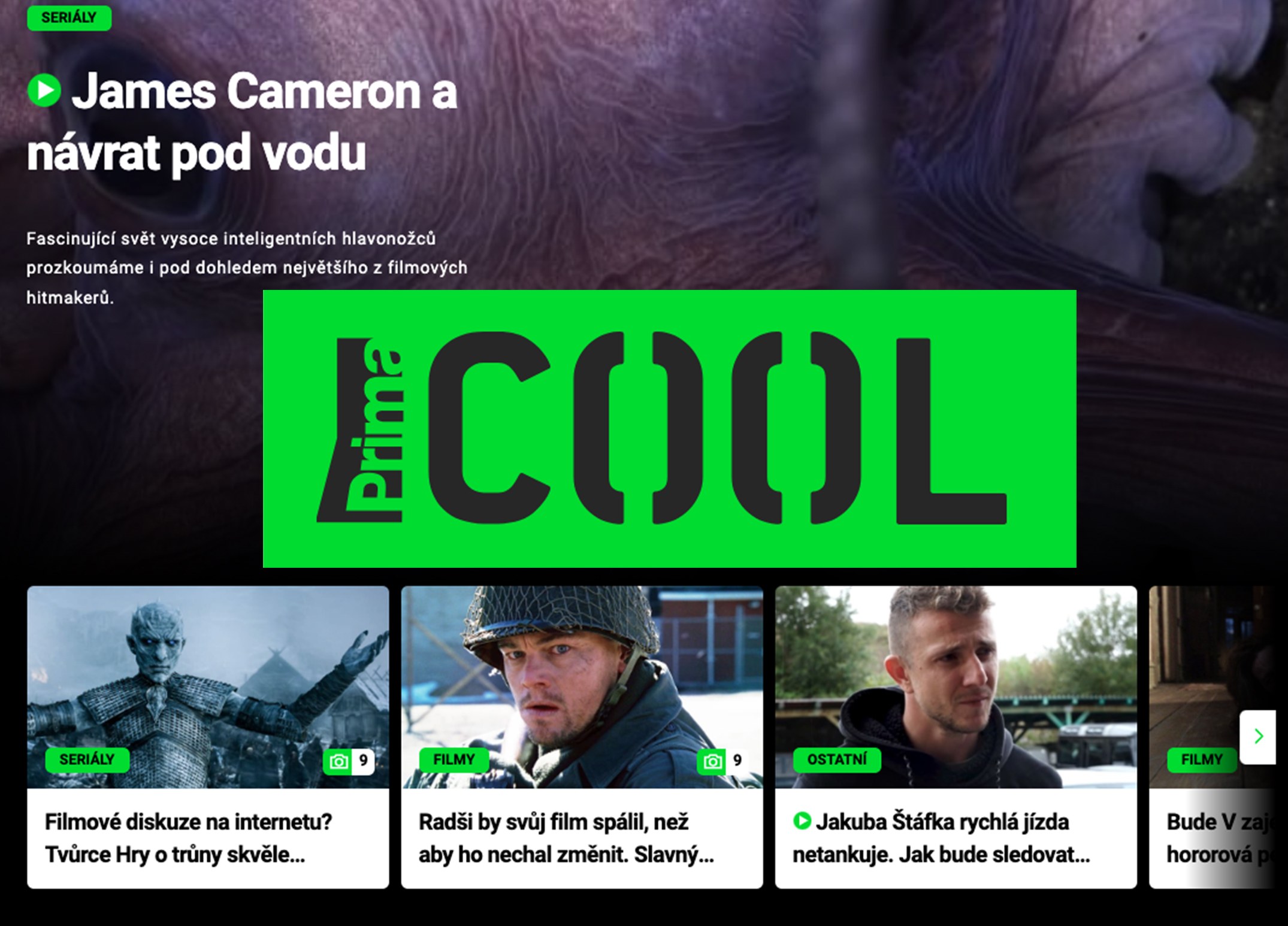
Task: Click the Prima COOL logo banner
Action: [x=669, y=429]
